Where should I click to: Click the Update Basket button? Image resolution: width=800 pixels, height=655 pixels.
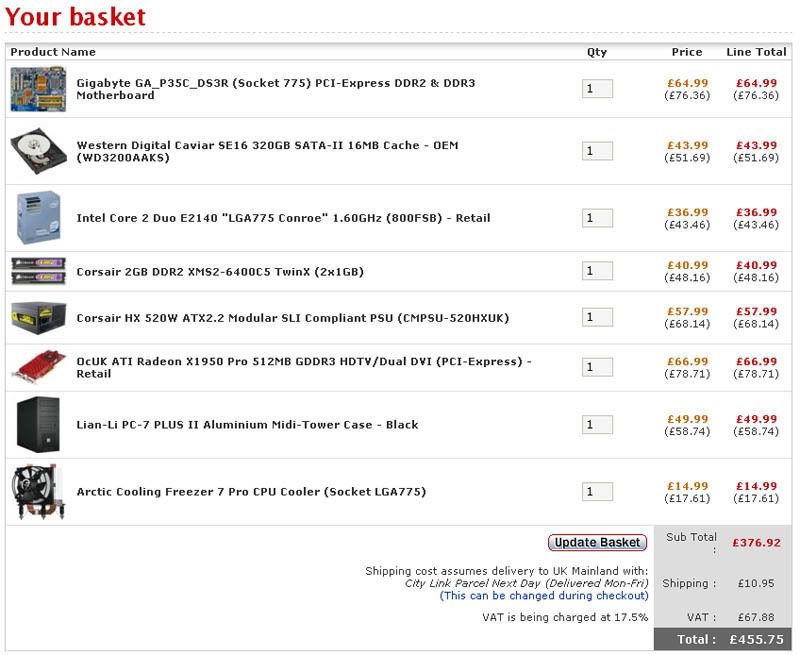[x=597, y=542]
